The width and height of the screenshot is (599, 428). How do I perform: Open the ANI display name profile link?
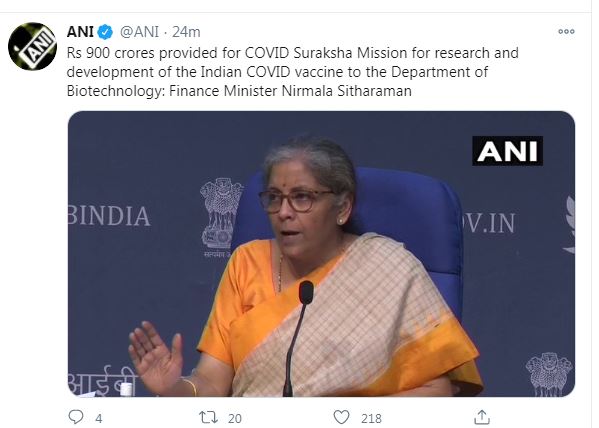80,32
